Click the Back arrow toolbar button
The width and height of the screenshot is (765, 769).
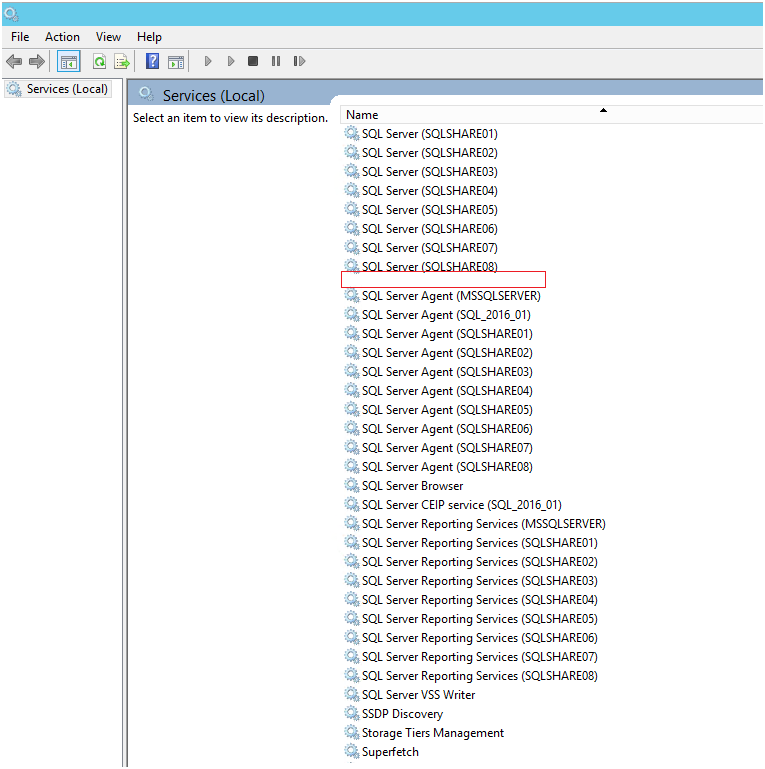[x=14, y=62]
